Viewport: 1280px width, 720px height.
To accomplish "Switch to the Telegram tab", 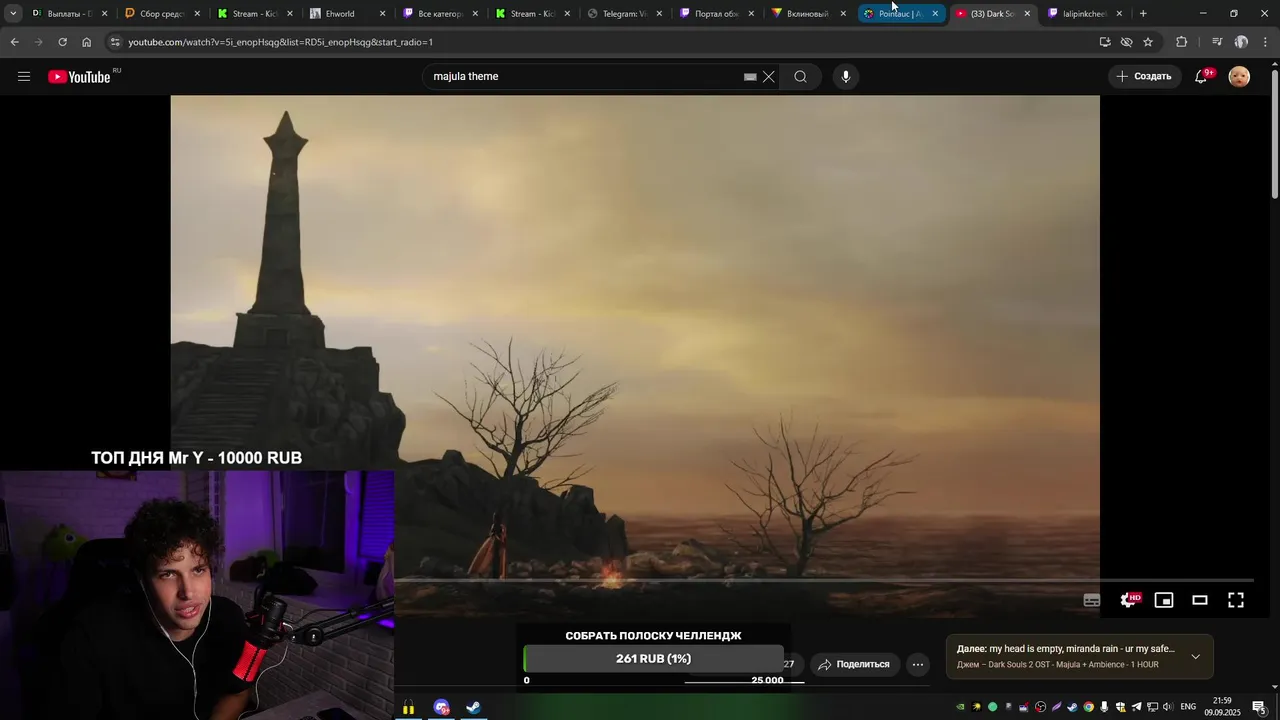I will click(625, 14).
